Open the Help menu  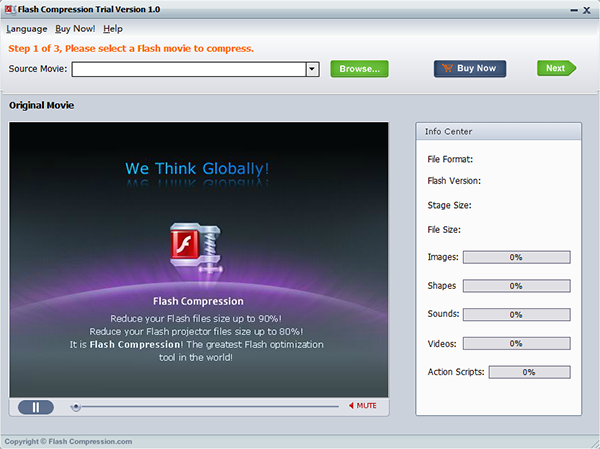(113, 29)
